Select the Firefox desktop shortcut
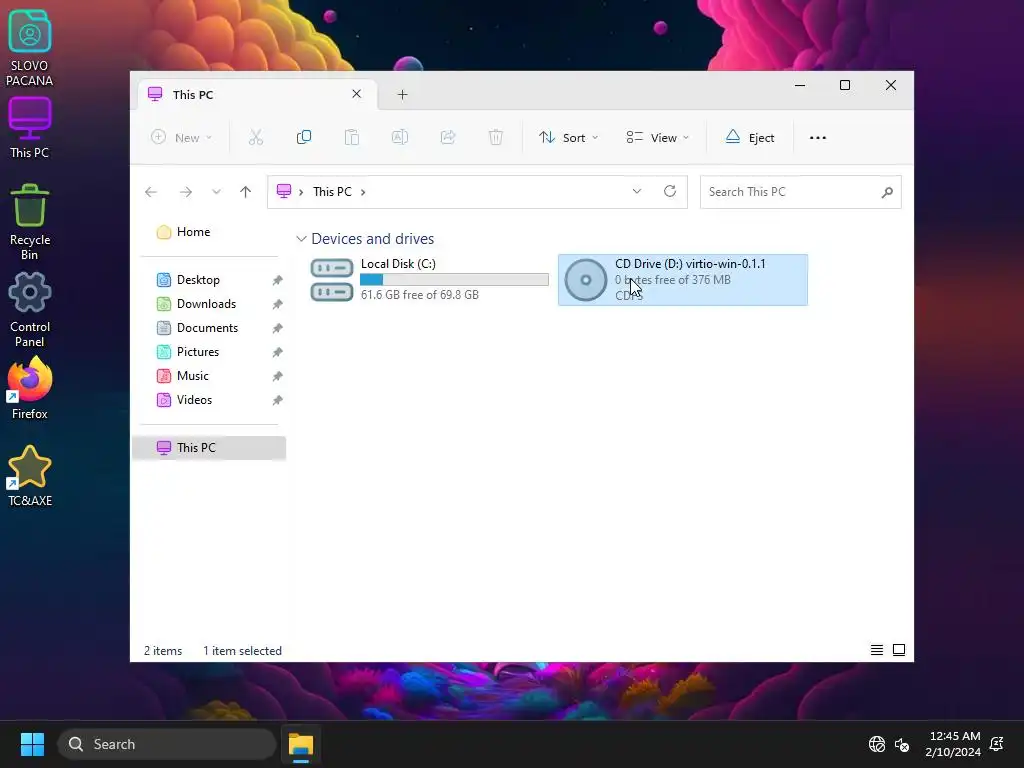This screenshot has height=768, width=1024. coord(29,388)
